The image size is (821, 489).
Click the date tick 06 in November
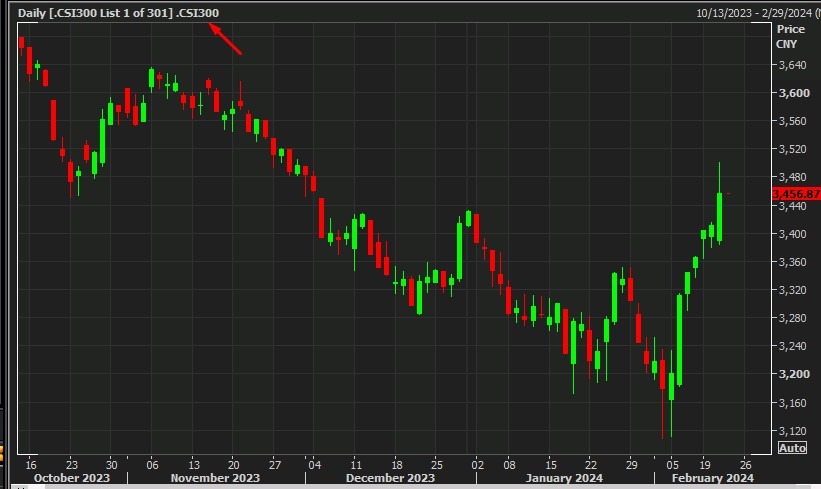[152, 465]
